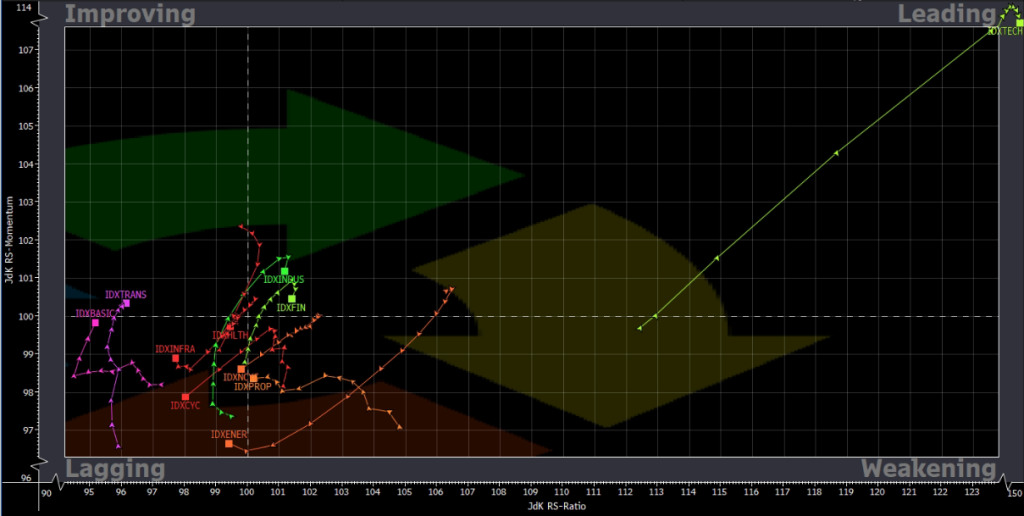
Task: Click the IDXENER orange square marker
Action: click(x=229, y=443)
